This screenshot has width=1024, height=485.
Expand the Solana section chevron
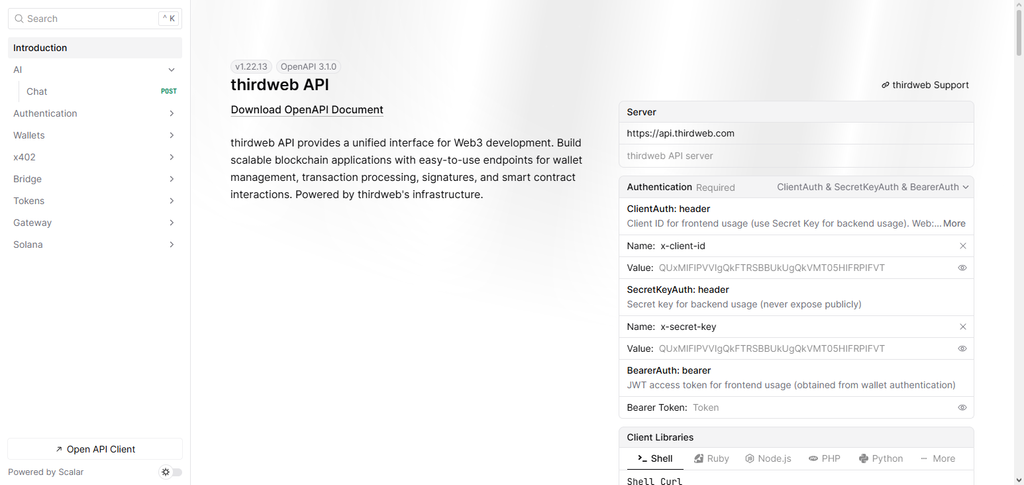pyautogui.click(x=171, y=245)
